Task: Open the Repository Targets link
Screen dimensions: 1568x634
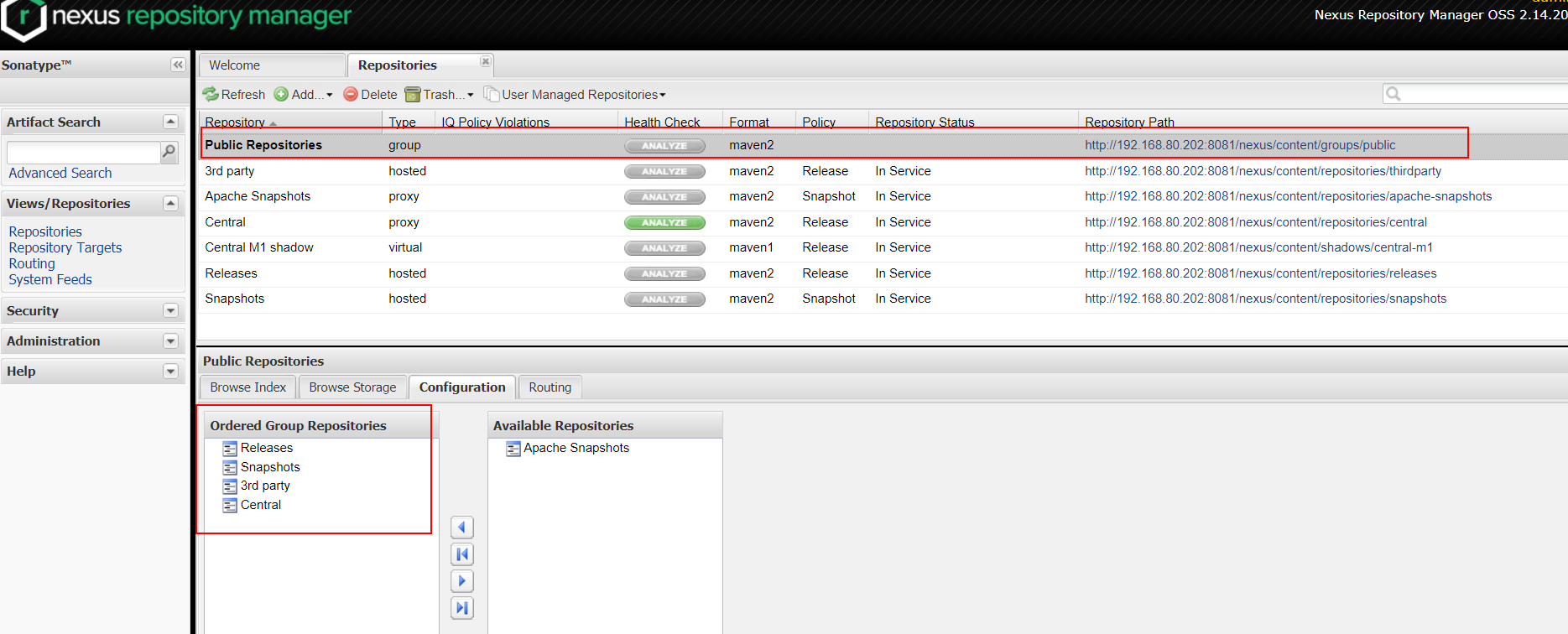Action: click(65, 247)
